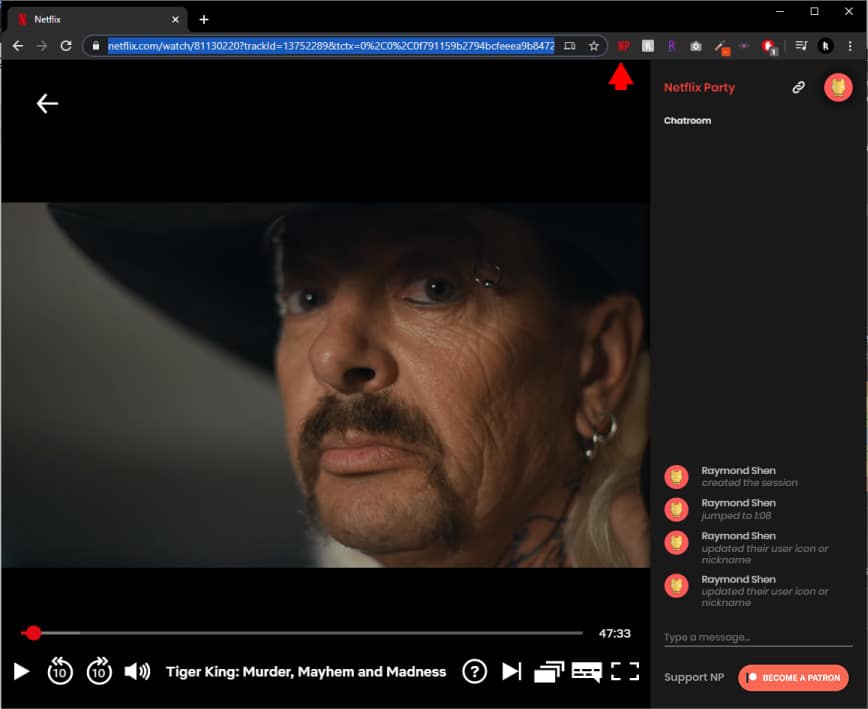Screen dimensions: 868x709
Task: Open the cast icon in address bar
Action: pos(570,45)
